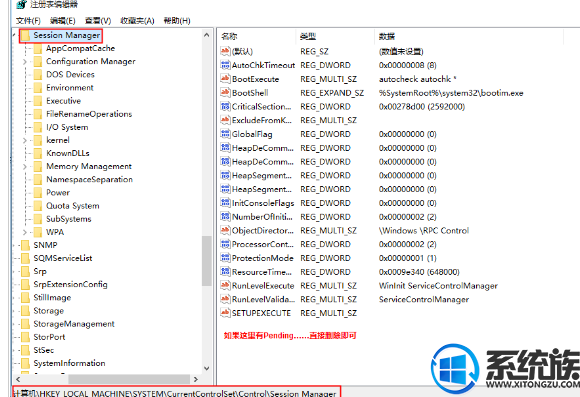Click the tree pane vertical scrollbar thumb
The height and width of the screenshot is (397, 580).
[x=206, y=261]
